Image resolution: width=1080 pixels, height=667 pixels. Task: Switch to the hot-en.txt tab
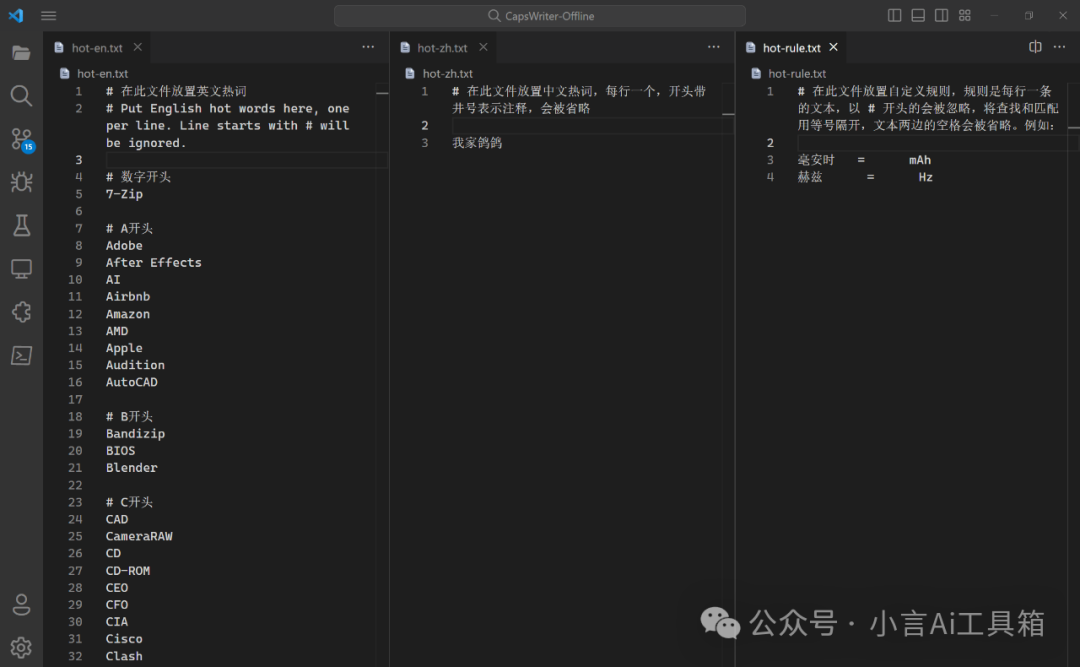(x=97, y=48)
